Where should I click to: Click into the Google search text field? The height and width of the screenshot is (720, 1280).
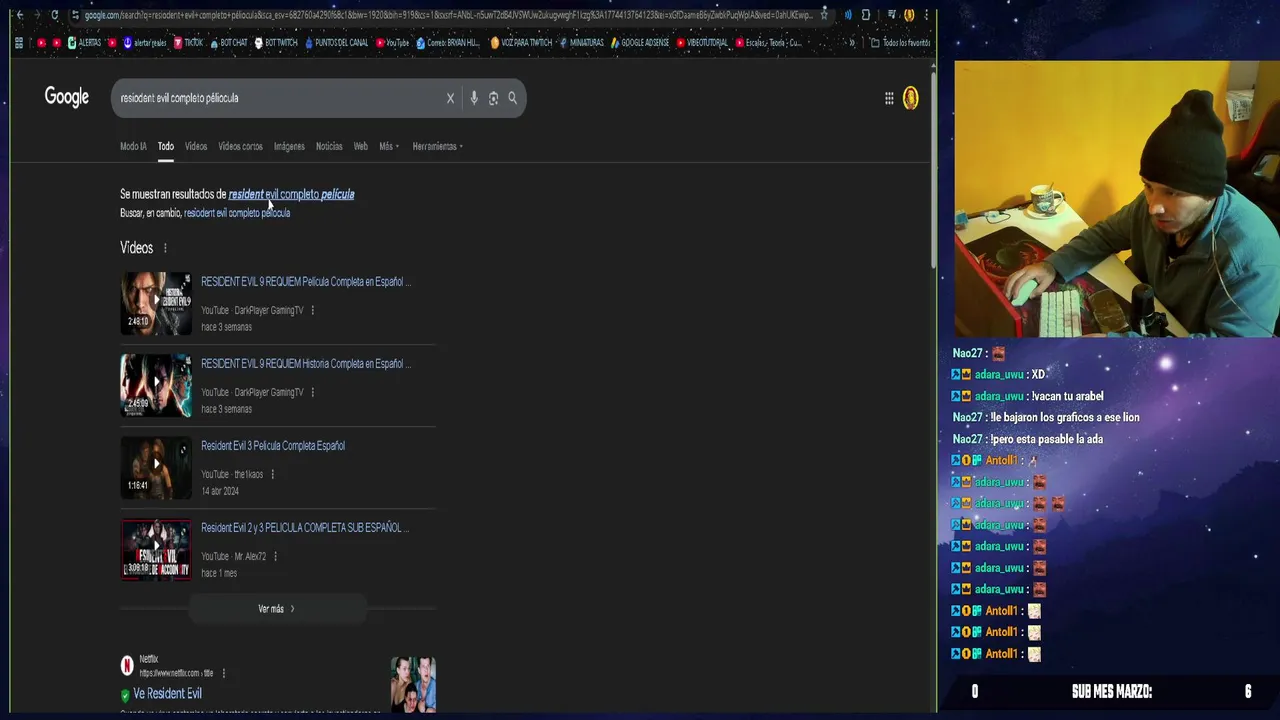[x=280, y=98]
